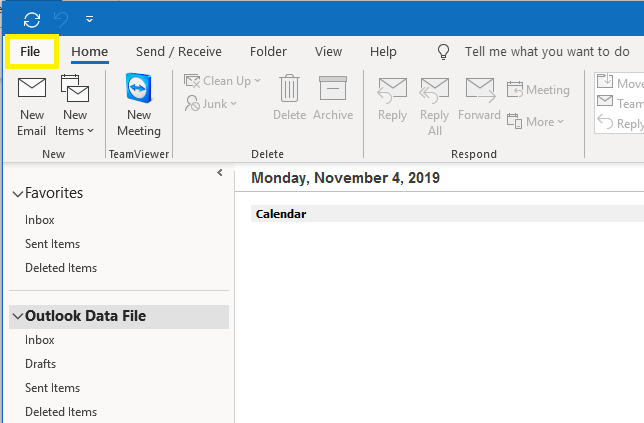Create a New Email

[x=32, y=106]
